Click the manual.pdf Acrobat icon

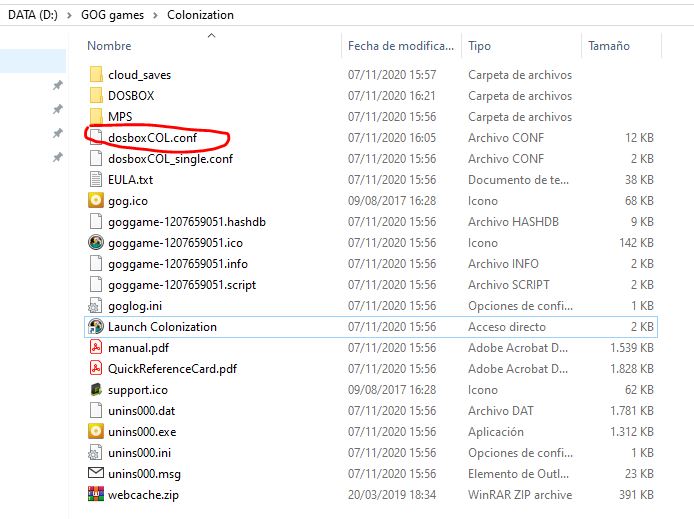pyautogui.click(x=96, y=348)
